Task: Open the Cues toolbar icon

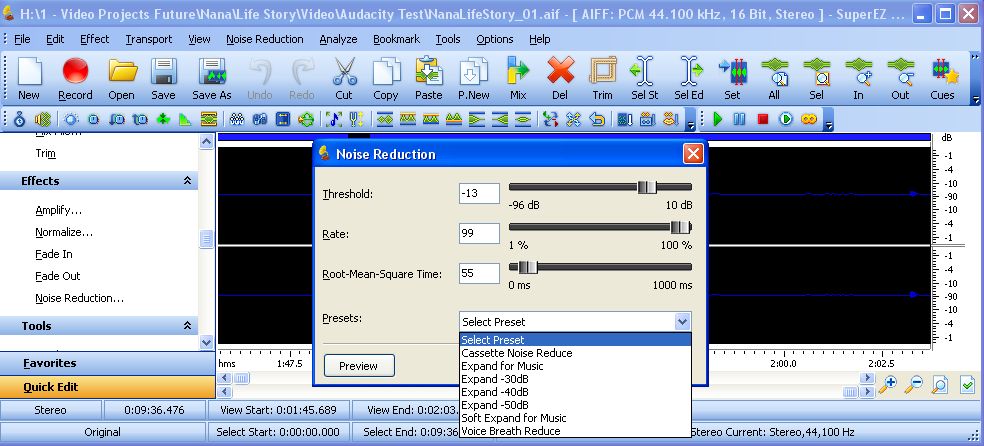Action: 942,78
